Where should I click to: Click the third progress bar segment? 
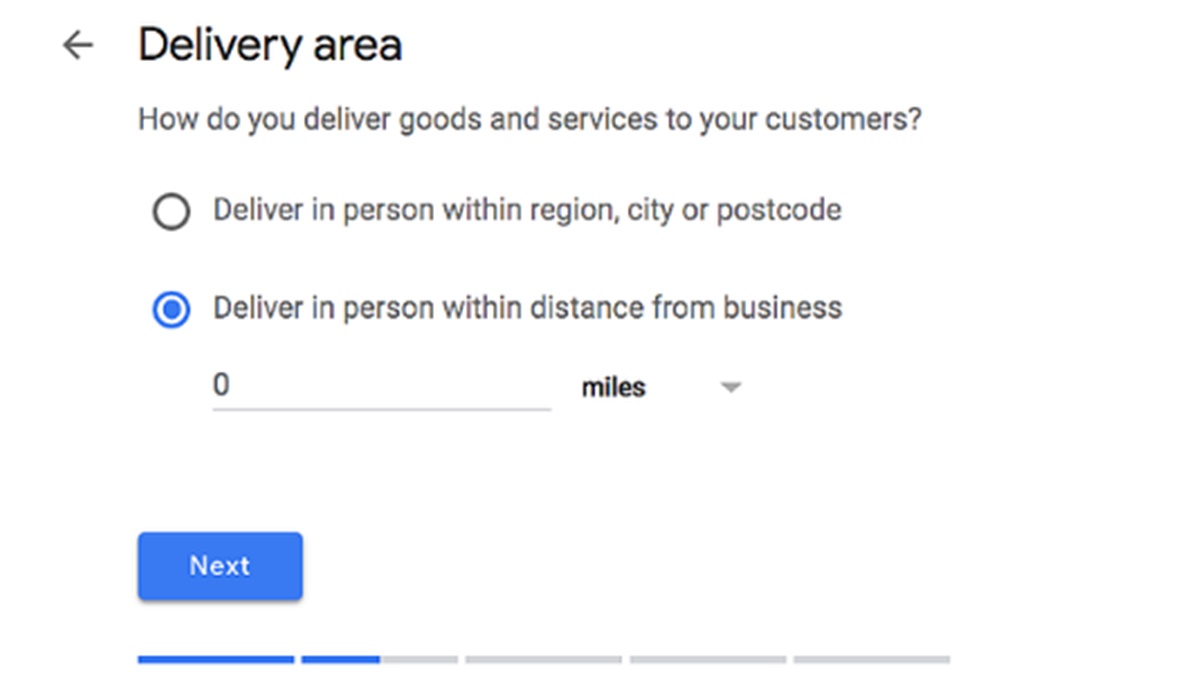pyautogui.click(x=543, y=660)
